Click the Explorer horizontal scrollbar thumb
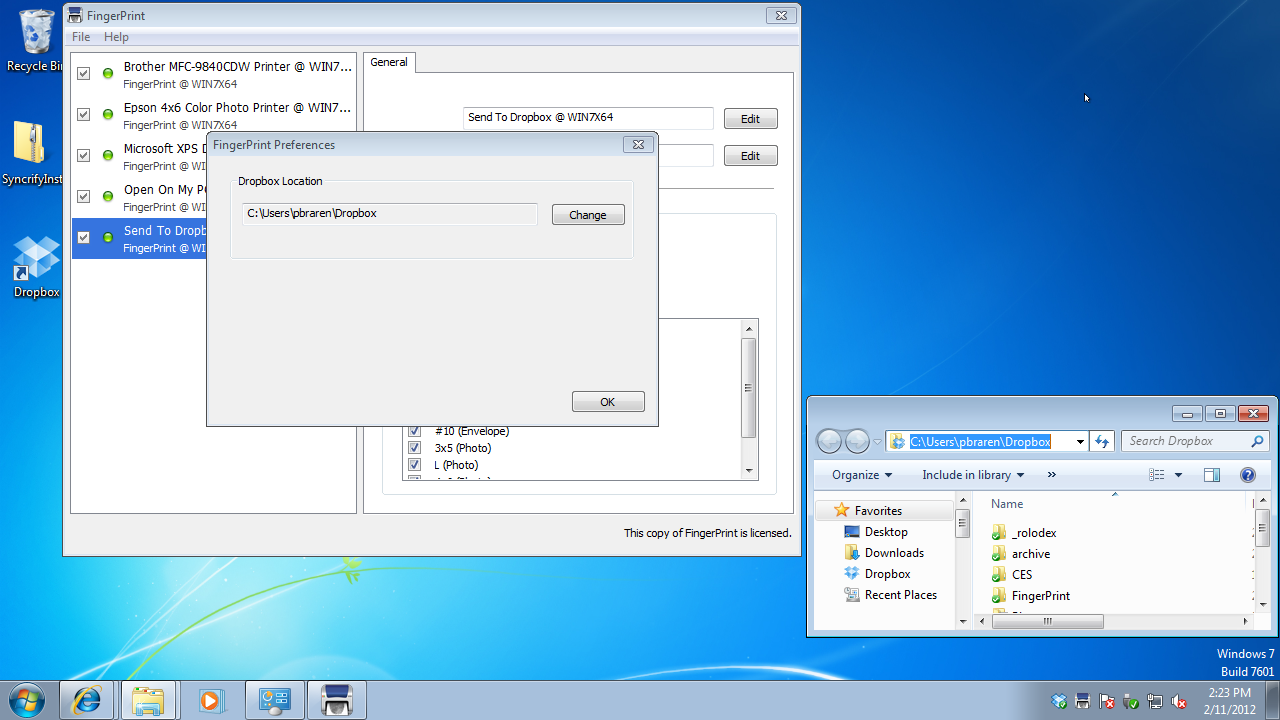 point(1047,621)
